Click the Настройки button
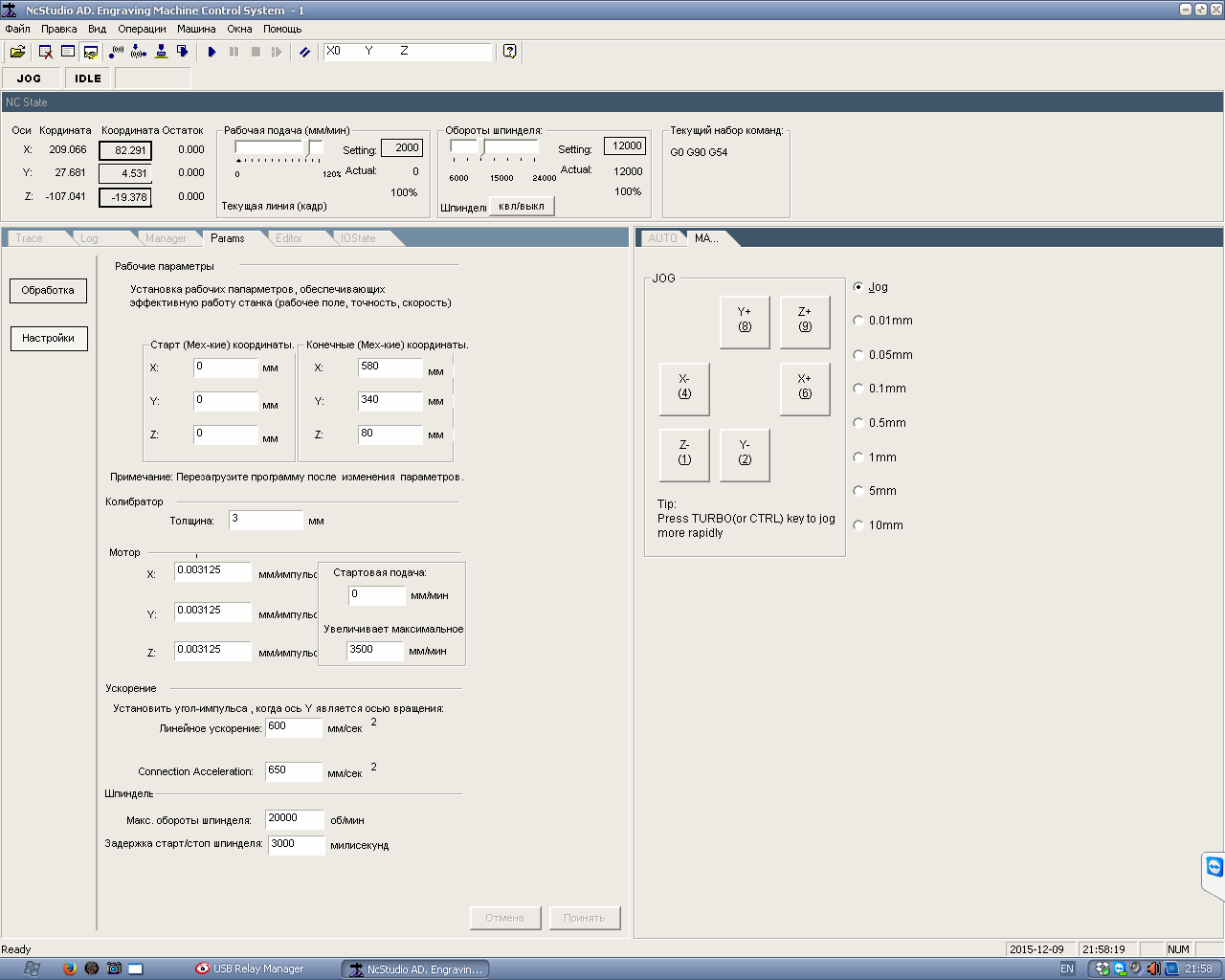 [x=48, y=338]
